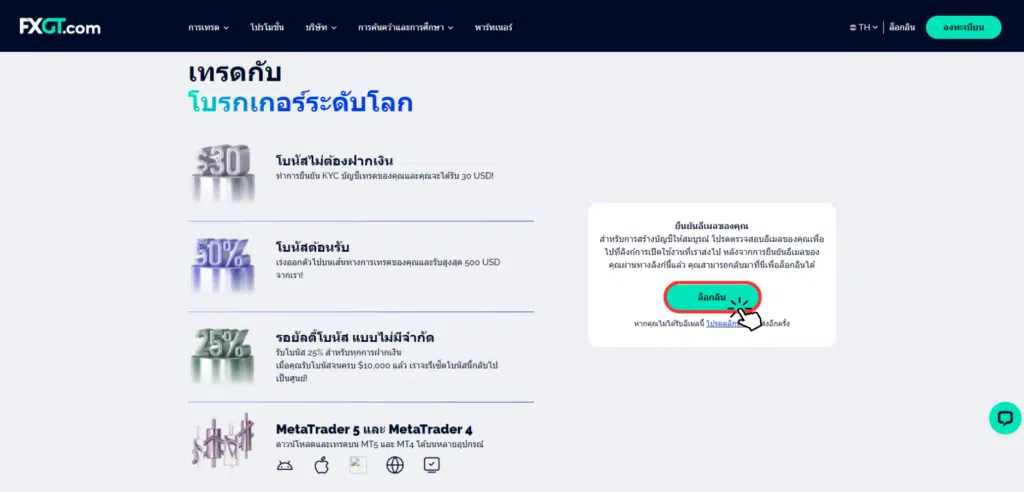Select the โบนัสไม่ต้องฝากเงิน heading
Viewport: 1024px width, 492px height.
(x=334, y=161)
